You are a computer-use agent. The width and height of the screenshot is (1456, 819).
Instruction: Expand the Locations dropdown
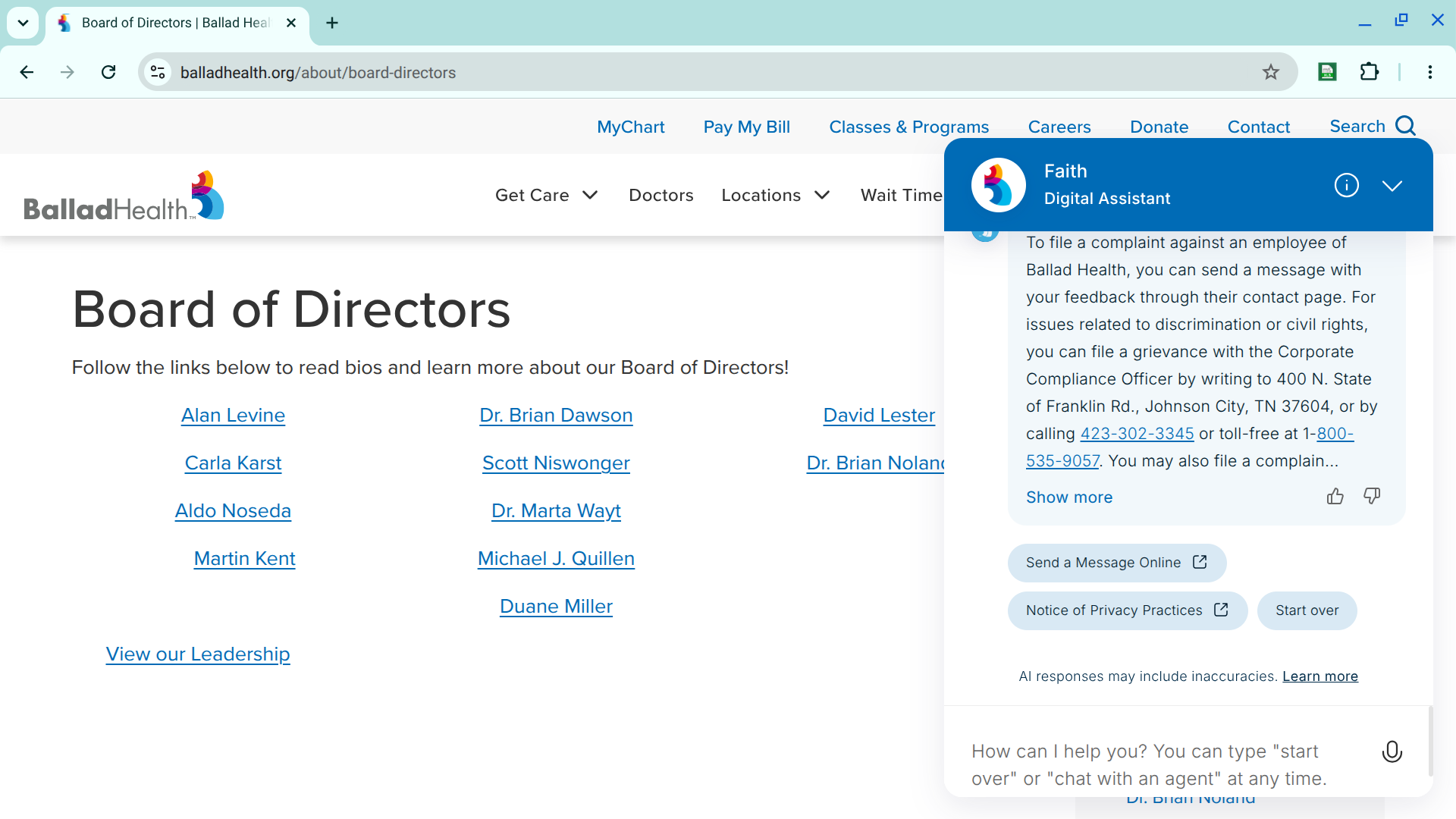pyautogui.click(x=776, y=195)
